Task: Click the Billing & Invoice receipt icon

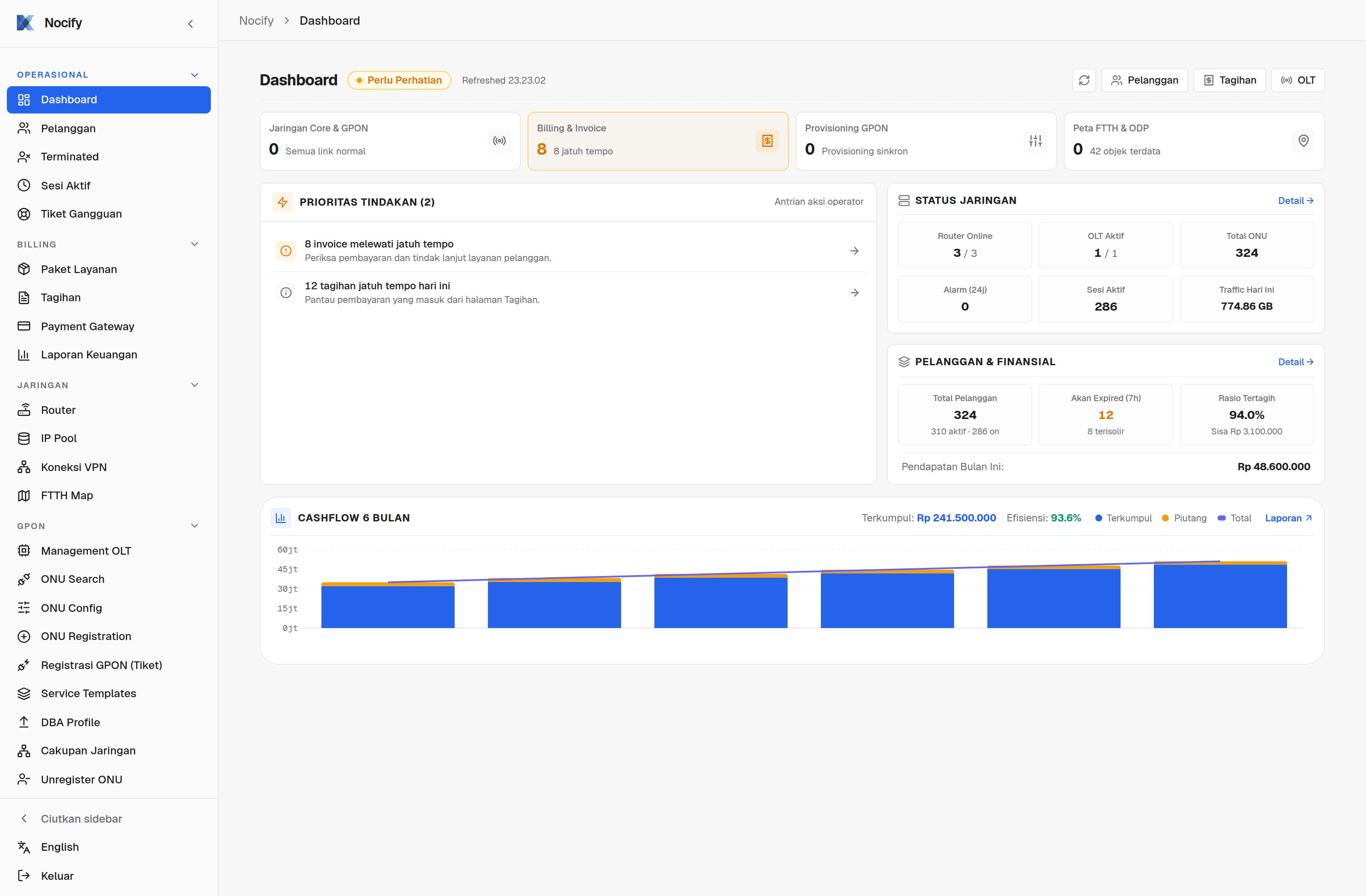Action: tap(767, 140)
